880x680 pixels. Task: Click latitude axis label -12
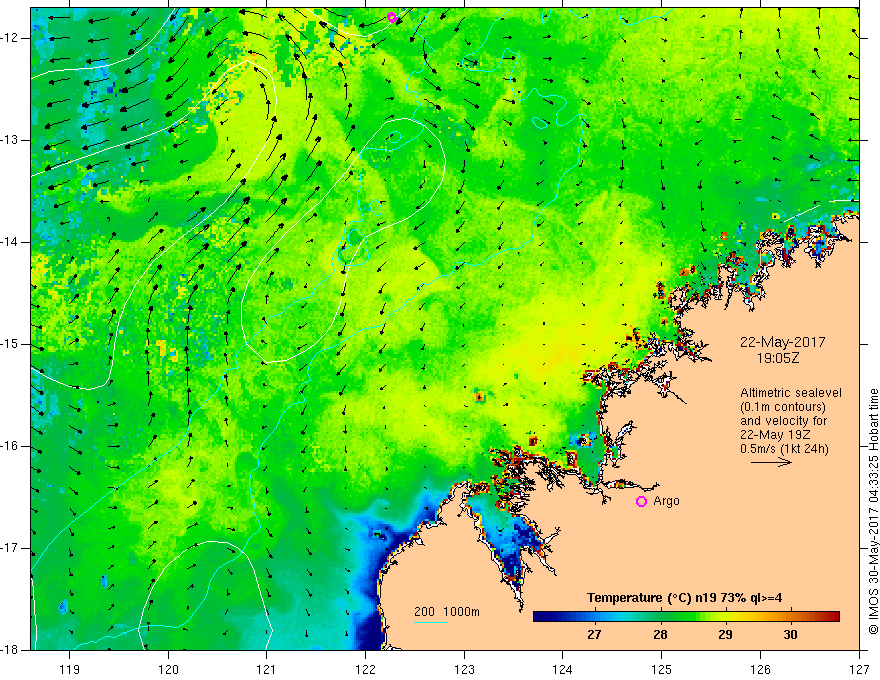(11, 38)
